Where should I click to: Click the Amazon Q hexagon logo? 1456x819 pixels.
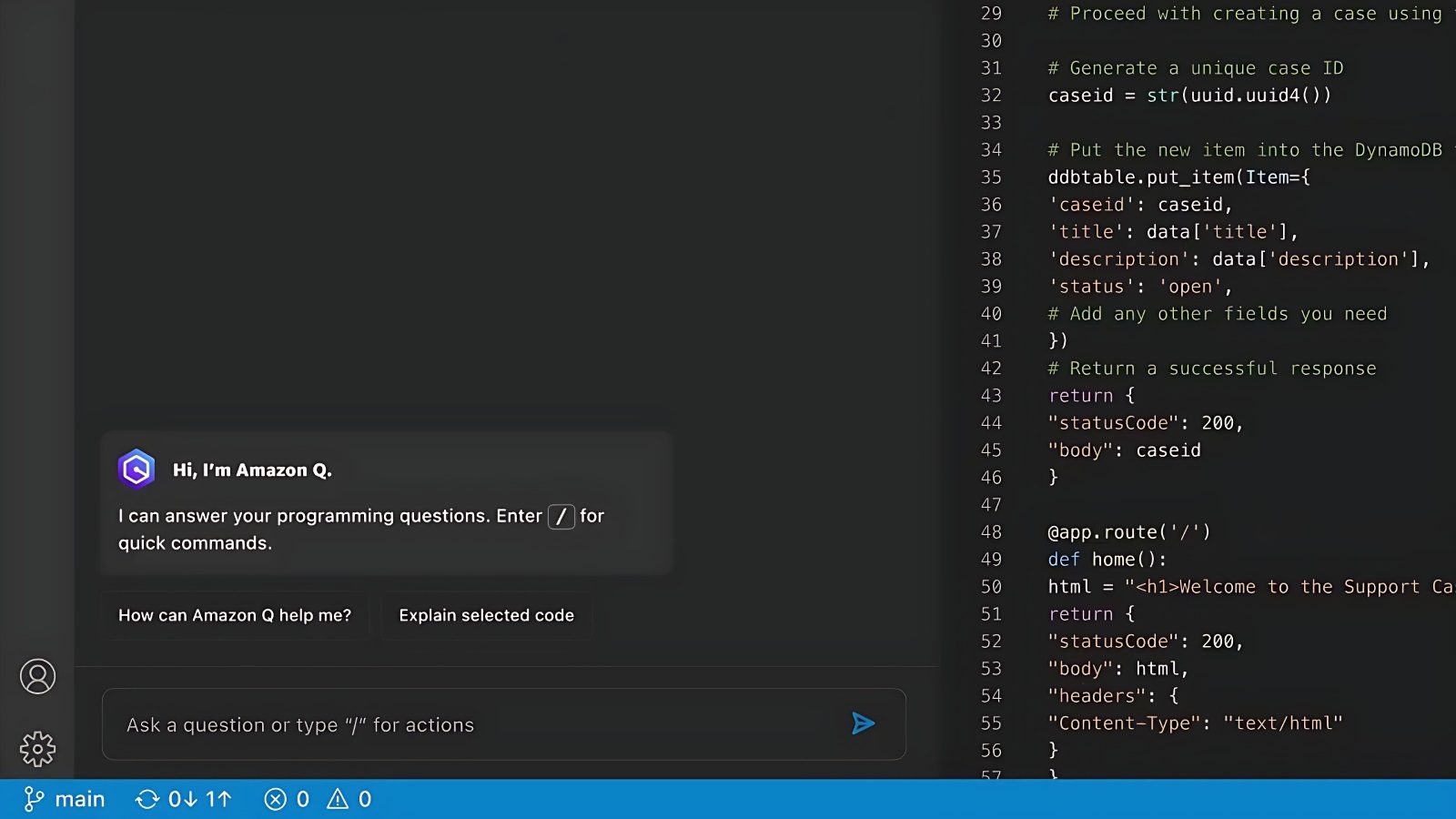[136, 470]
